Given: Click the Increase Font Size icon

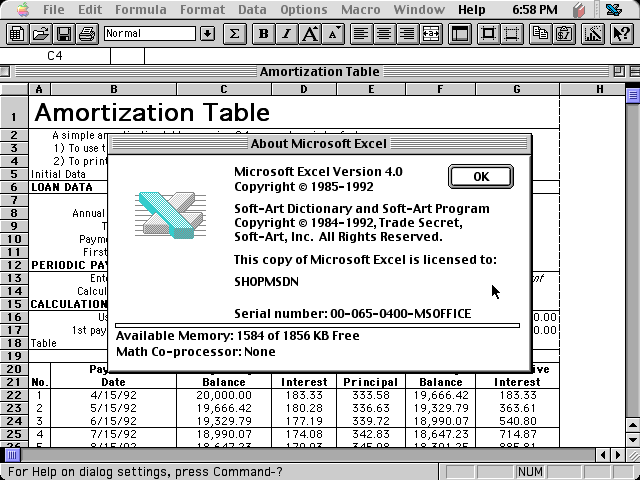Looking at the screenshot, I should pos(311,33).
